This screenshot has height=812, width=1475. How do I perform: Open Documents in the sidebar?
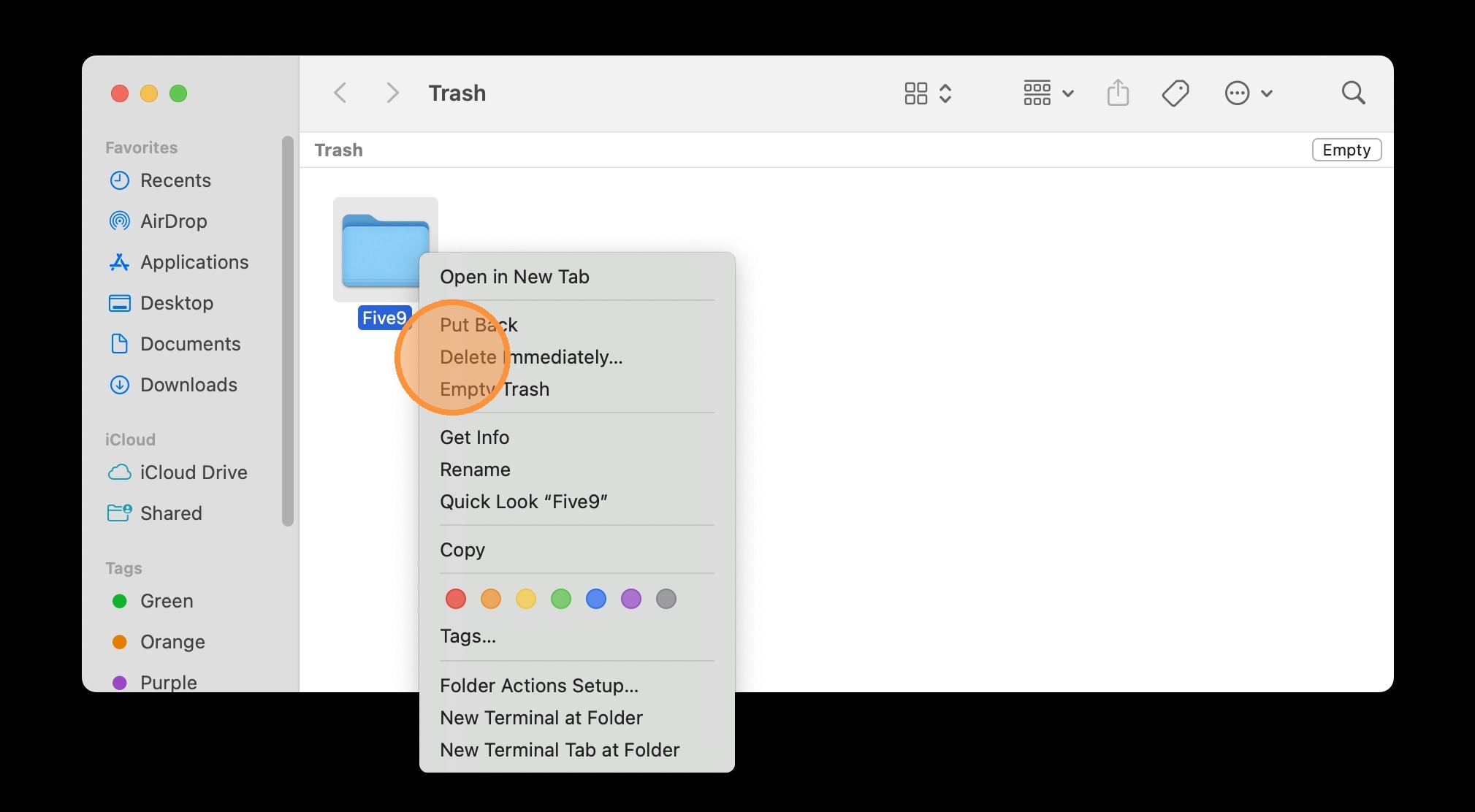[190, 344]
